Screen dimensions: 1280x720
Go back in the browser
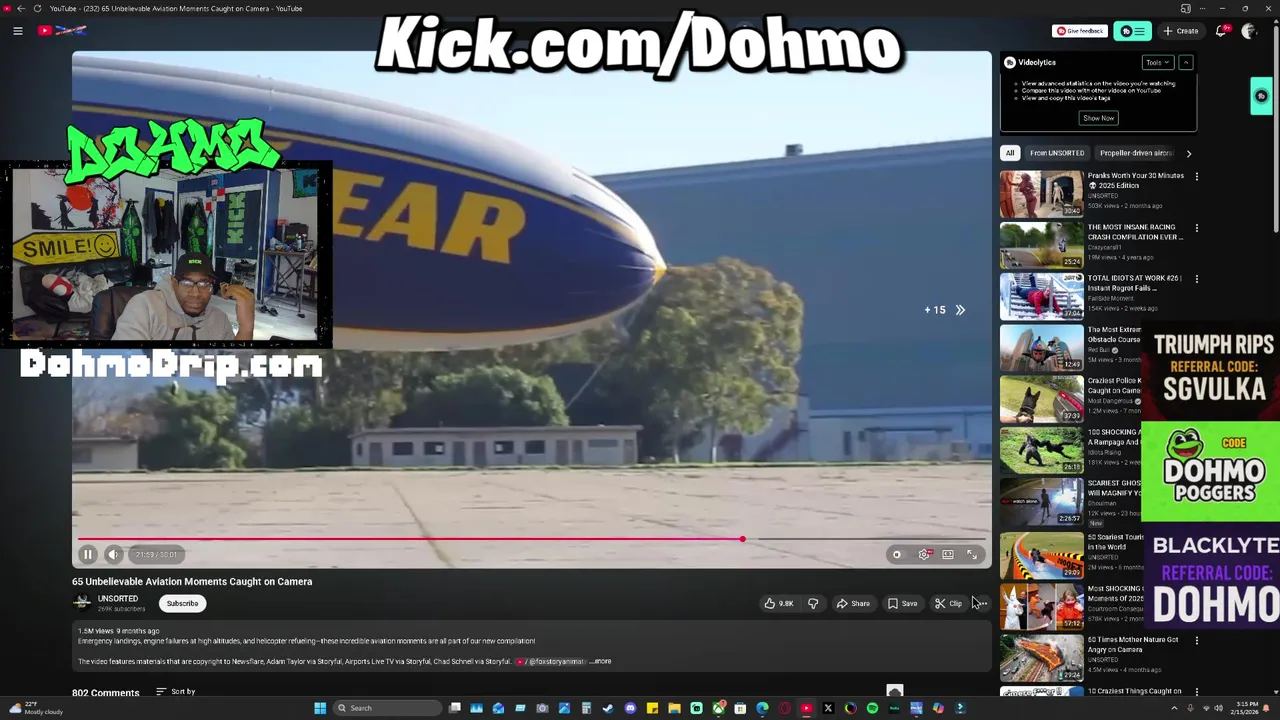(x=20, y=8)
